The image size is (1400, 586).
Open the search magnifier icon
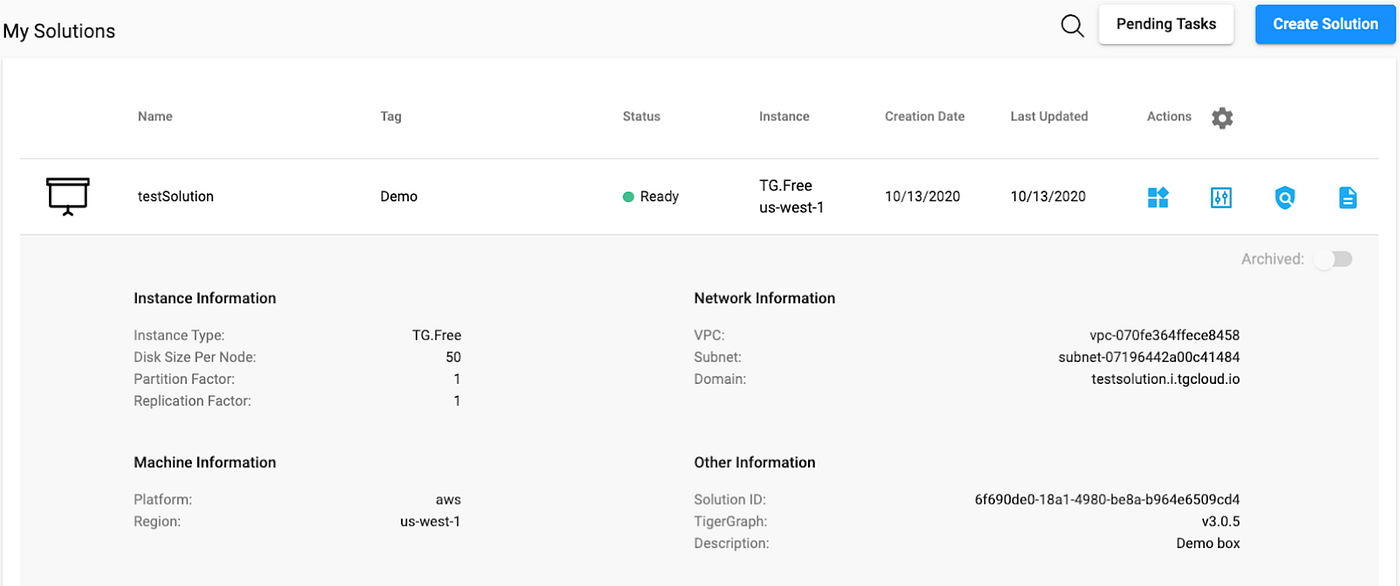click(x=1072, y=26)
